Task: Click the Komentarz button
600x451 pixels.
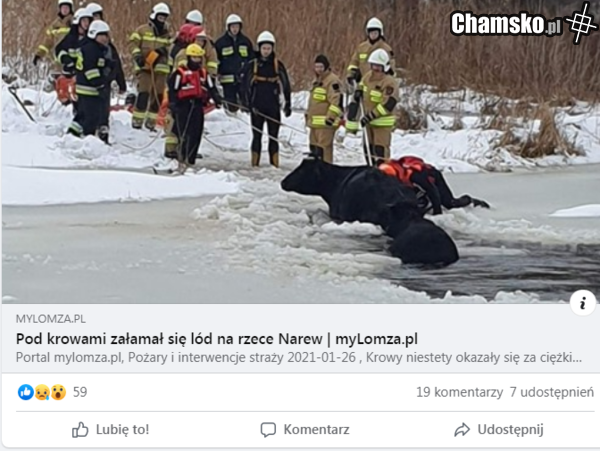Action: pyautogui.click(x=305, y=430)
